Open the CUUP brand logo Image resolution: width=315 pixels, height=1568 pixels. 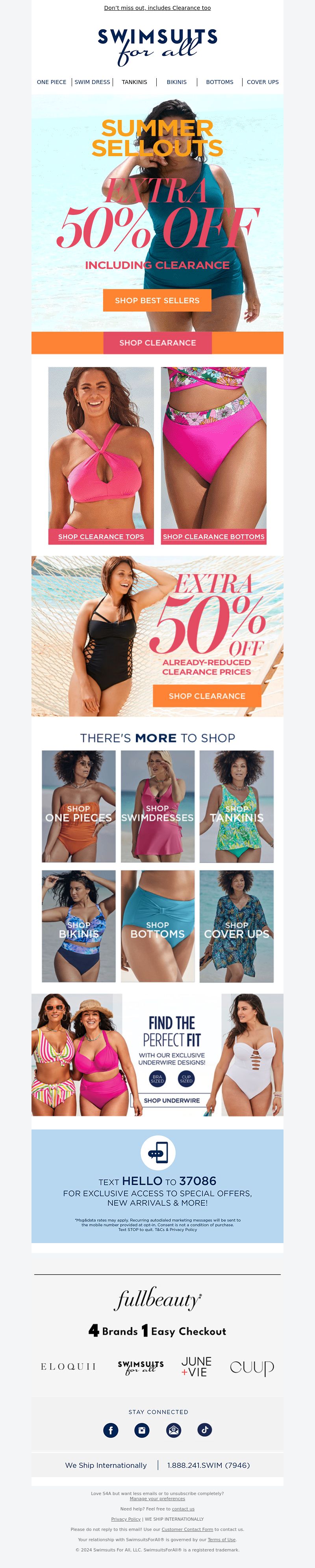pyautogui.click(x=252, y=1367)
